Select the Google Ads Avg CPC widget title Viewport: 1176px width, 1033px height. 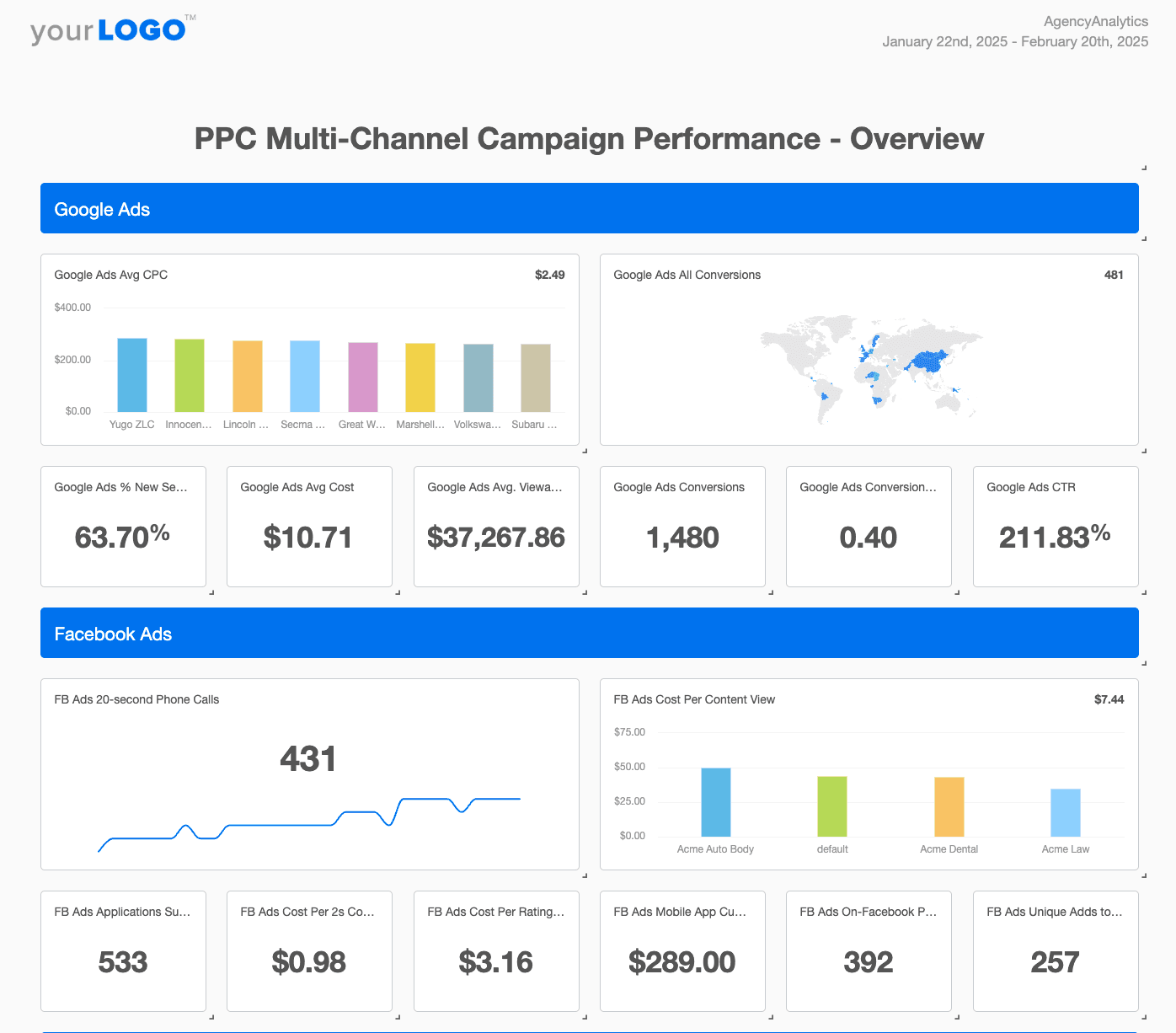click(110, 275)
